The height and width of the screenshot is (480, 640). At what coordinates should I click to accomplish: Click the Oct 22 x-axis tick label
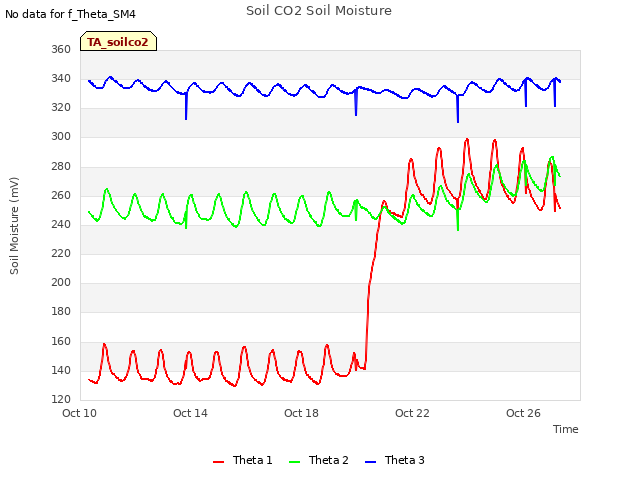(x=412, y=413)
